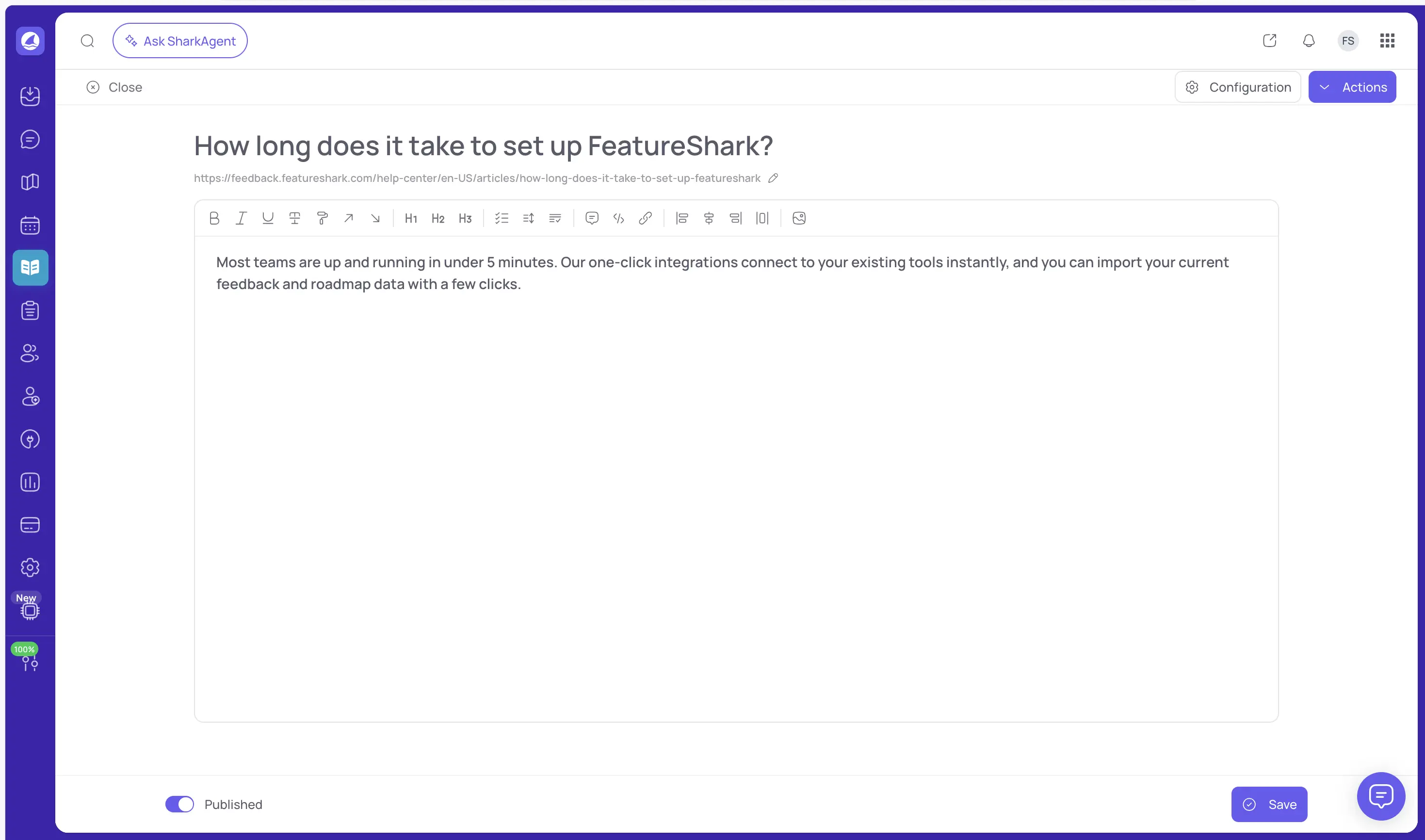
Task: Open the user-with-badge sidebar icon
Action: pos(30,396)
